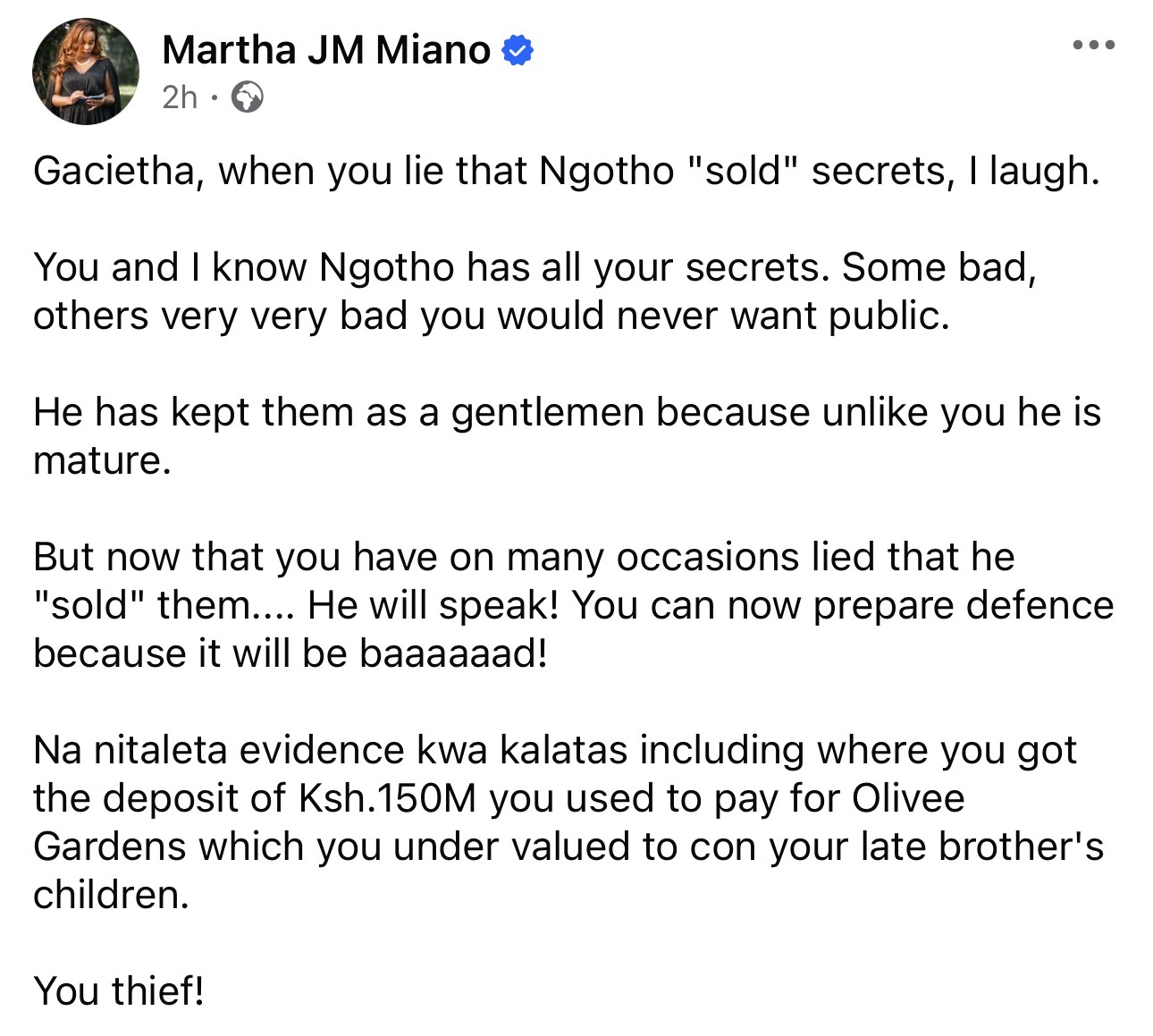Screen dimensions: 1153x1036
Task: Open Martha JM Miano's profile picture
Action: (x=86, y=71)
